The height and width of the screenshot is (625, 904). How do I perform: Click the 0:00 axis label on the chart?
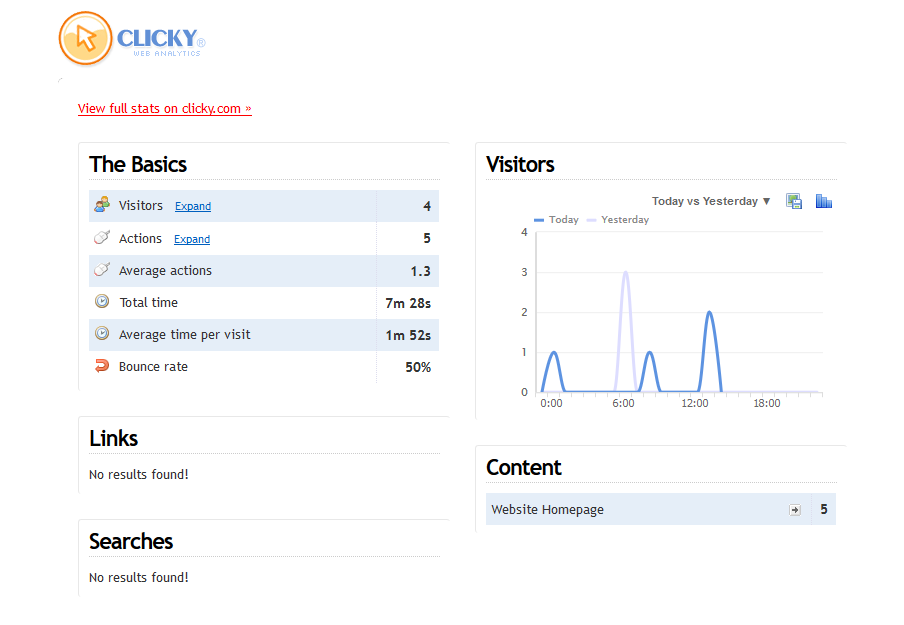click(x=551, y=404)
